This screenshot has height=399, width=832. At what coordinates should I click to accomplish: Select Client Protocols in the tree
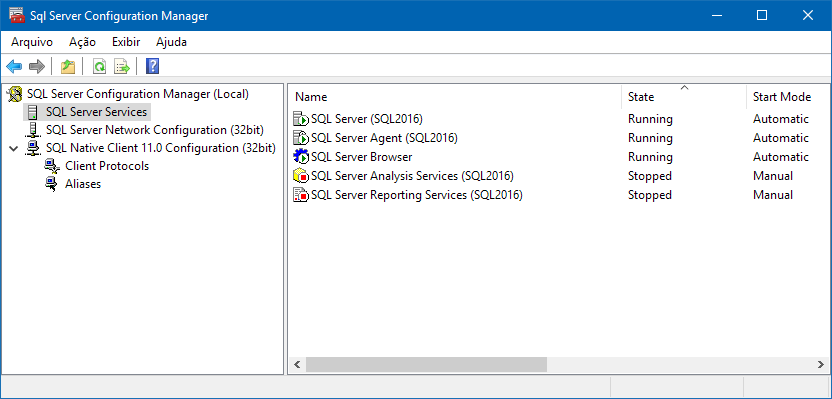coord(107,166)
